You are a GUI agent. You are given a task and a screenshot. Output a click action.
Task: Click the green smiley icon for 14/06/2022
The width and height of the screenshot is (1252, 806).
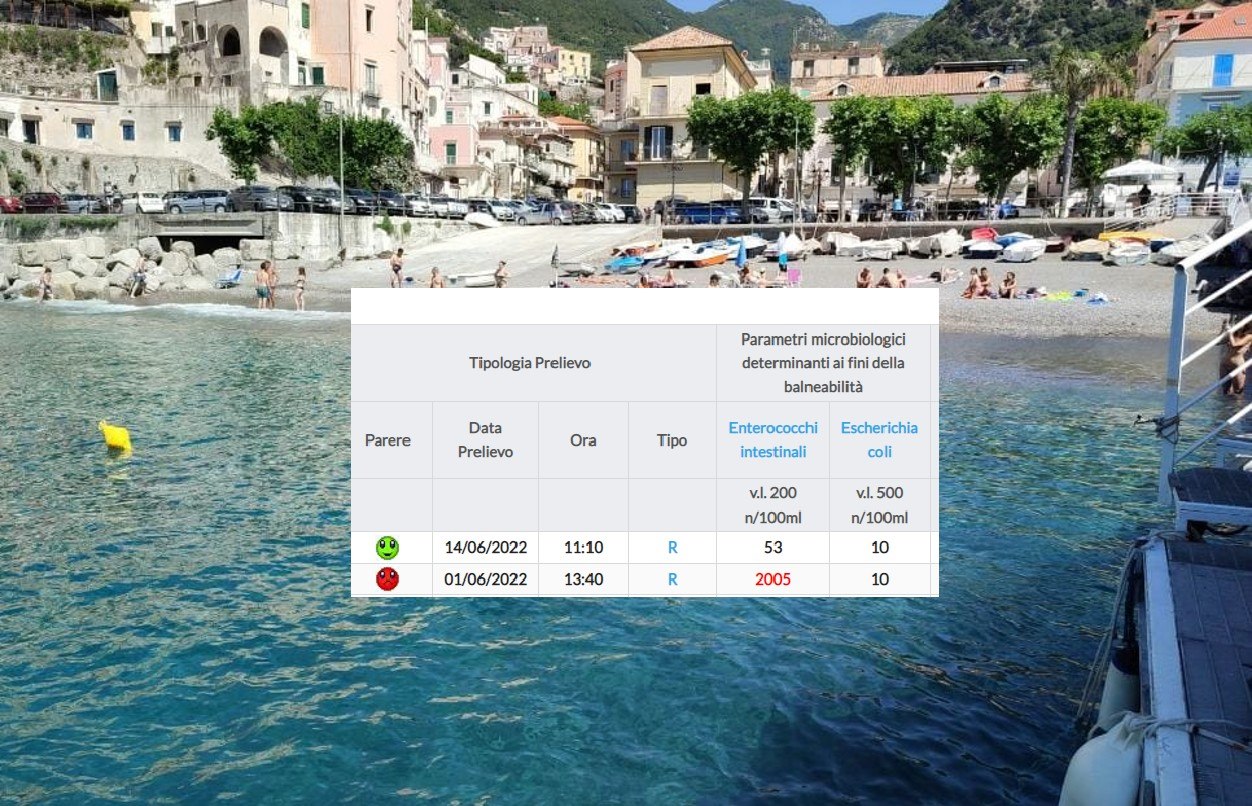coord(387,548)
